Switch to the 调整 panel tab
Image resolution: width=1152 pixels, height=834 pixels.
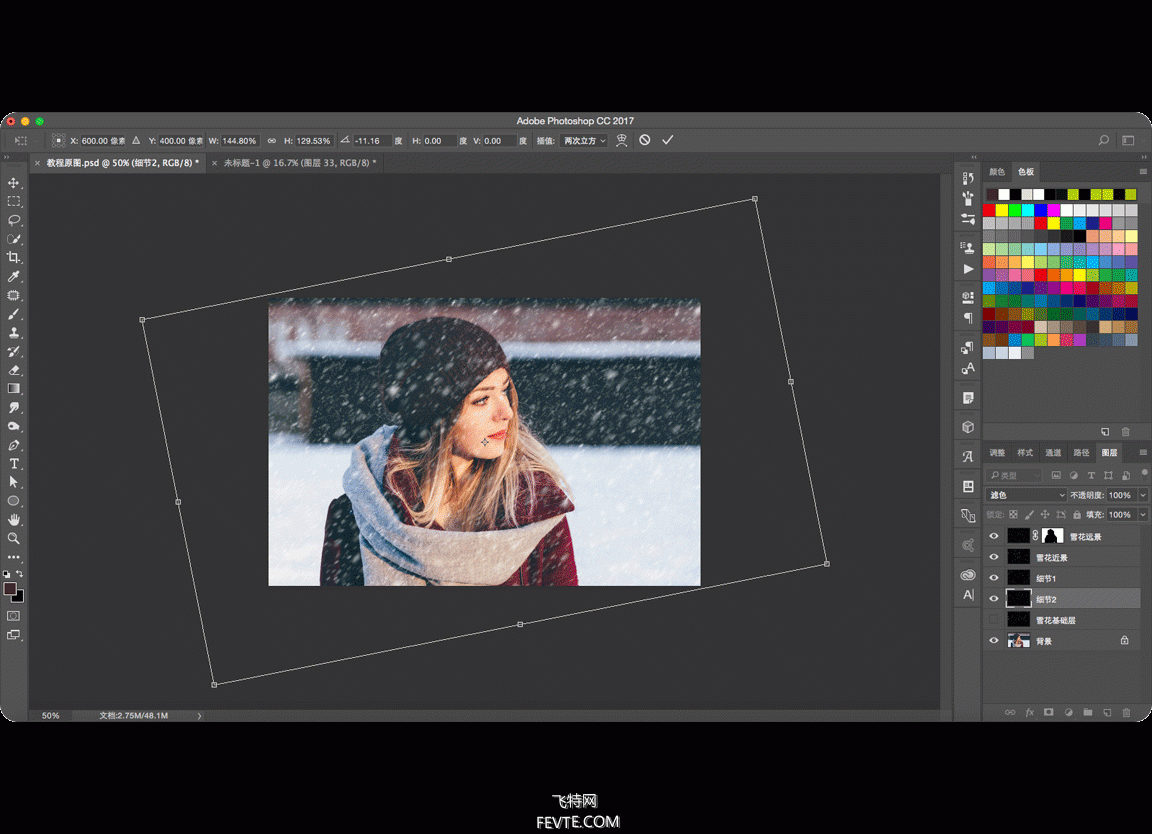coord(997,453)
